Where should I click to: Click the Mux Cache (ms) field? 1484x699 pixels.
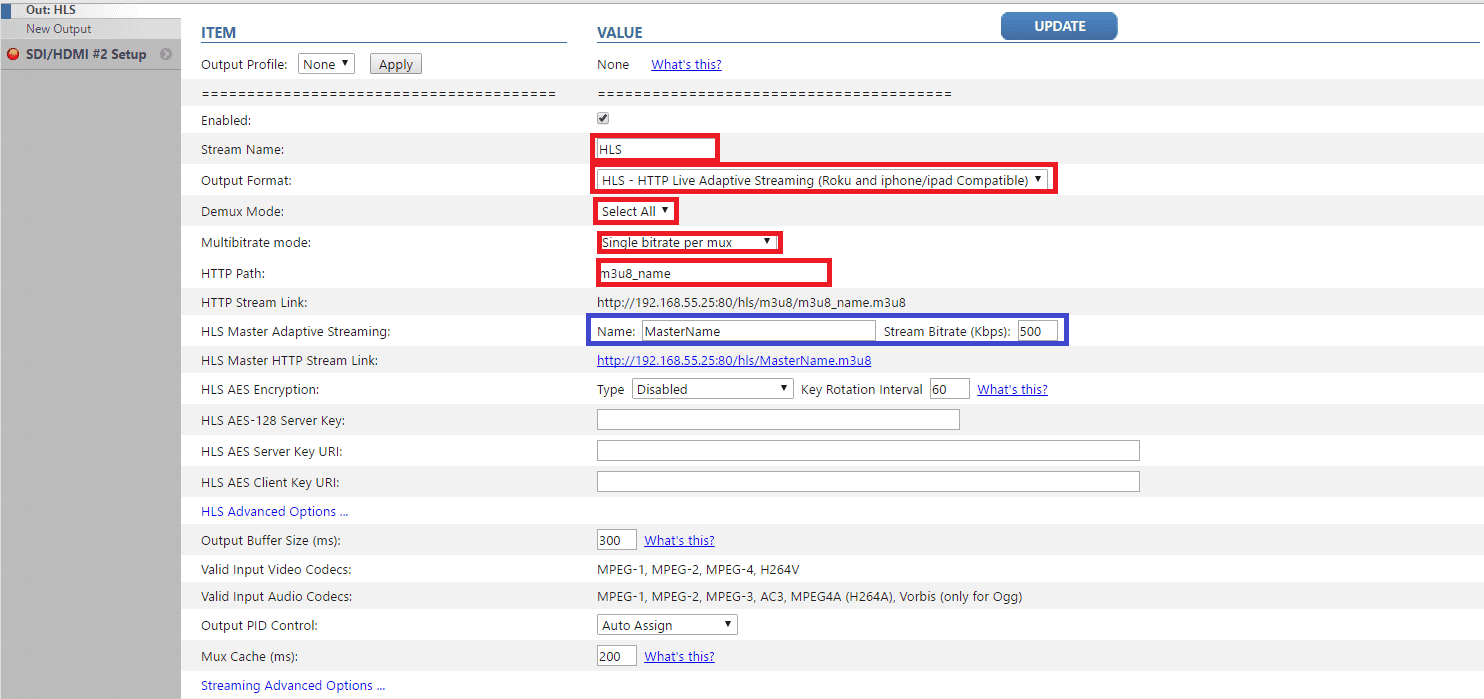tap(617, 656)
